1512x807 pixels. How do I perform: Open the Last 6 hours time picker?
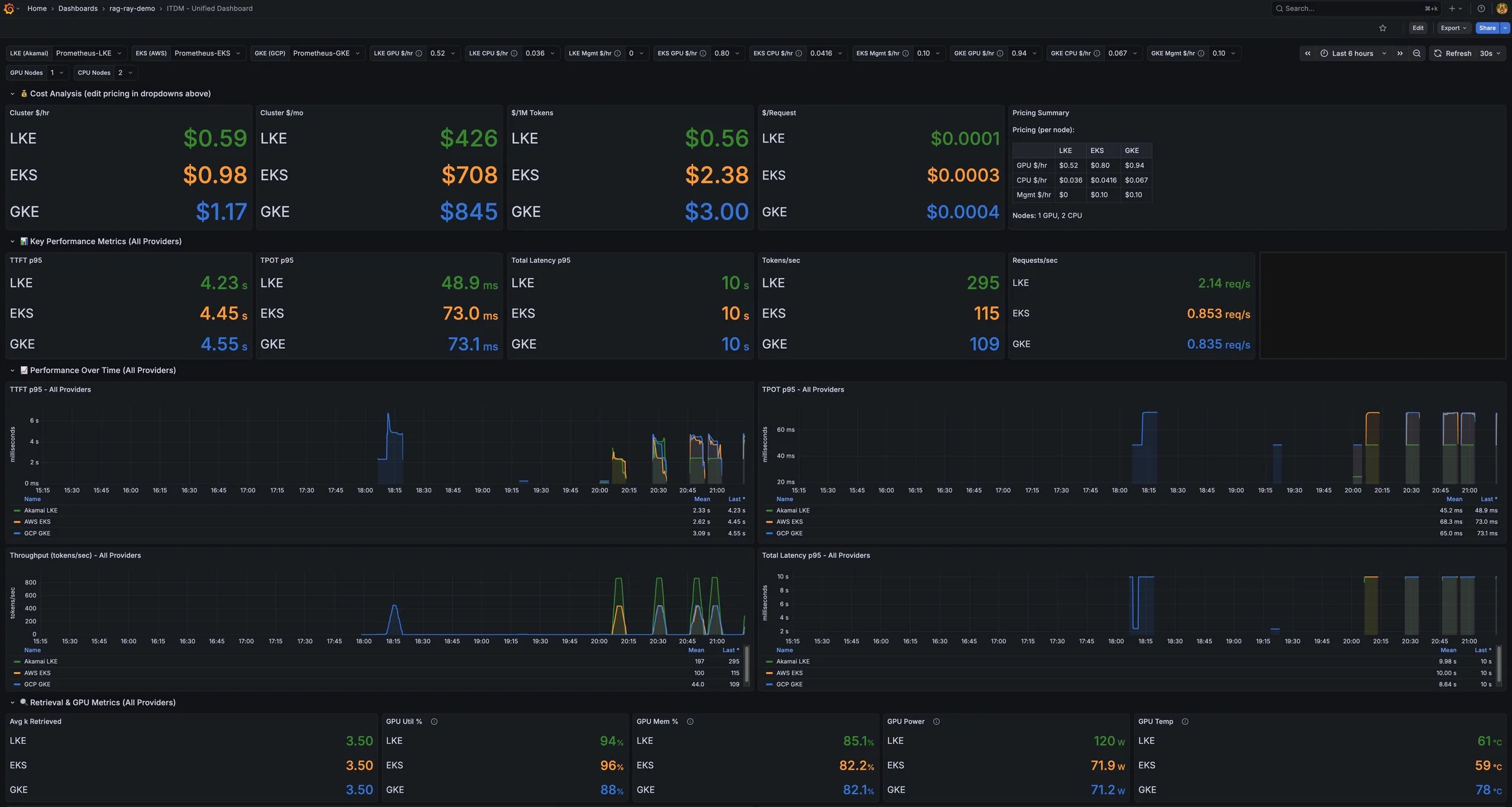pos(1352,53)
